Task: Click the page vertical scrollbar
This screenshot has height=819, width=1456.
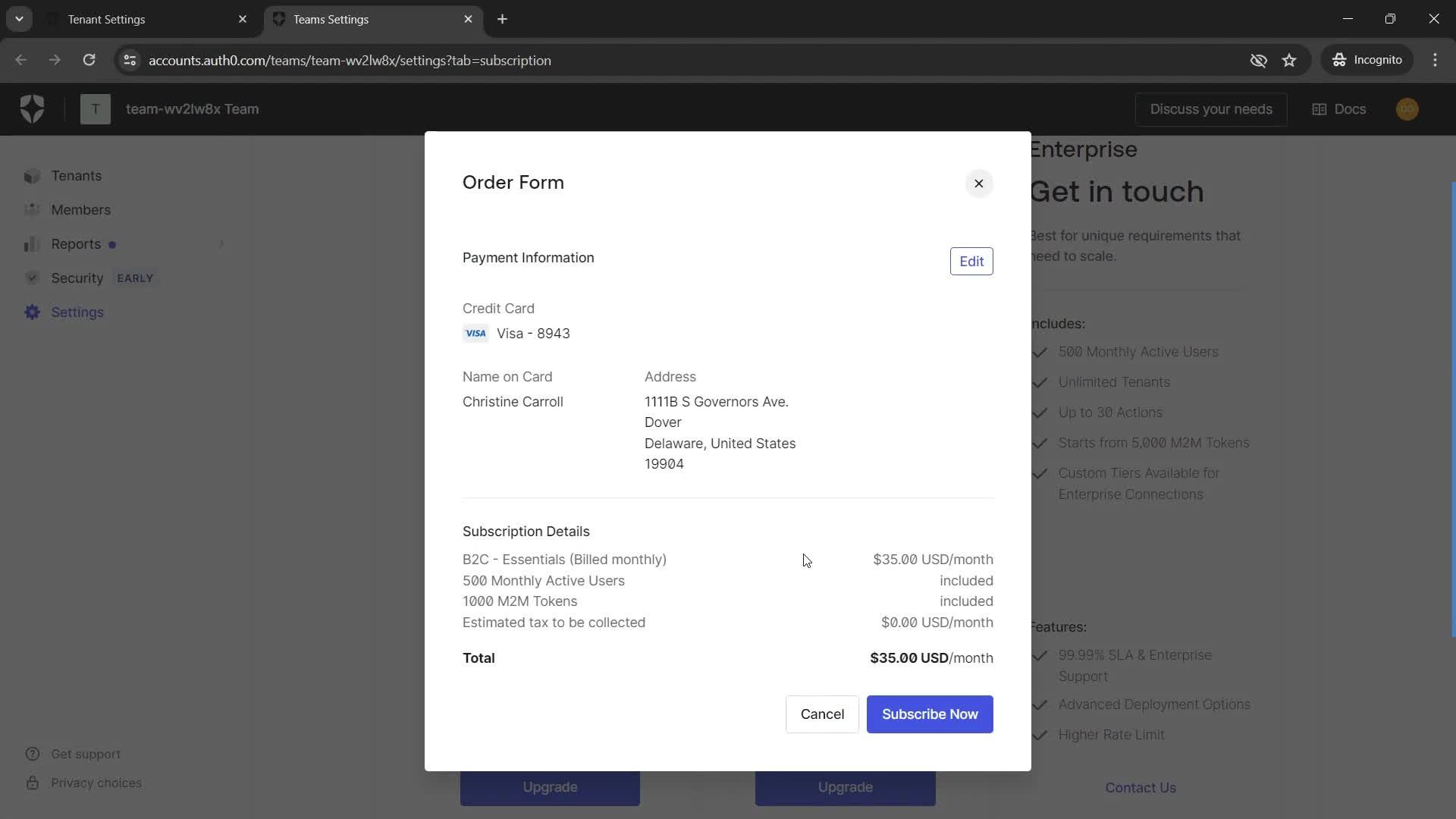Action: (1452, 409)
